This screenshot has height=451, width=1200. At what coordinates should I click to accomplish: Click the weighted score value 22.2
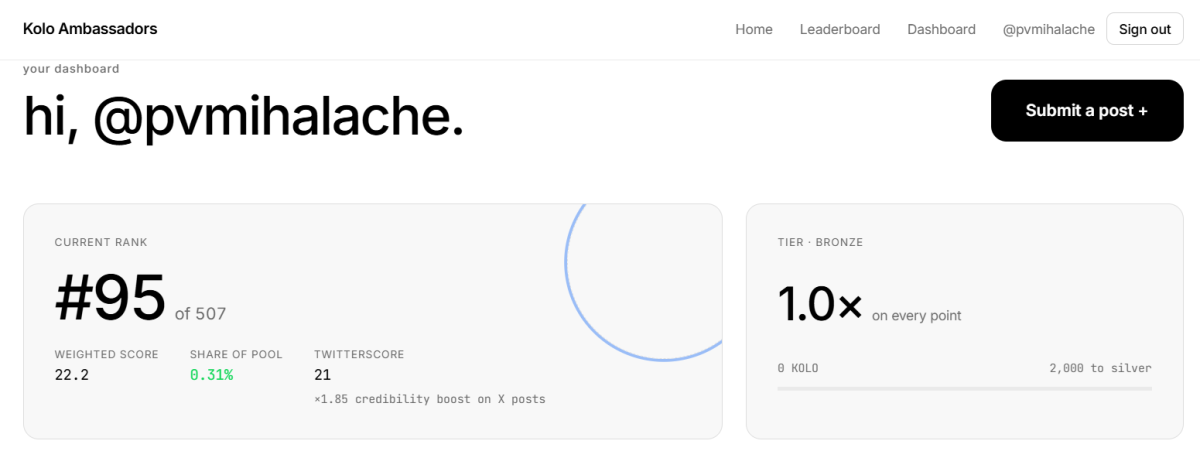[72, 375]
